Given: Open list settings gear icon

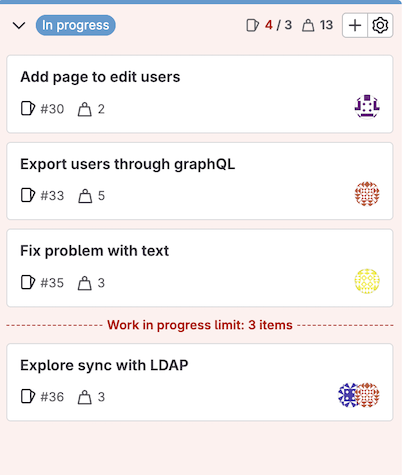Looking at the screenshot, I should coord(380,25).
